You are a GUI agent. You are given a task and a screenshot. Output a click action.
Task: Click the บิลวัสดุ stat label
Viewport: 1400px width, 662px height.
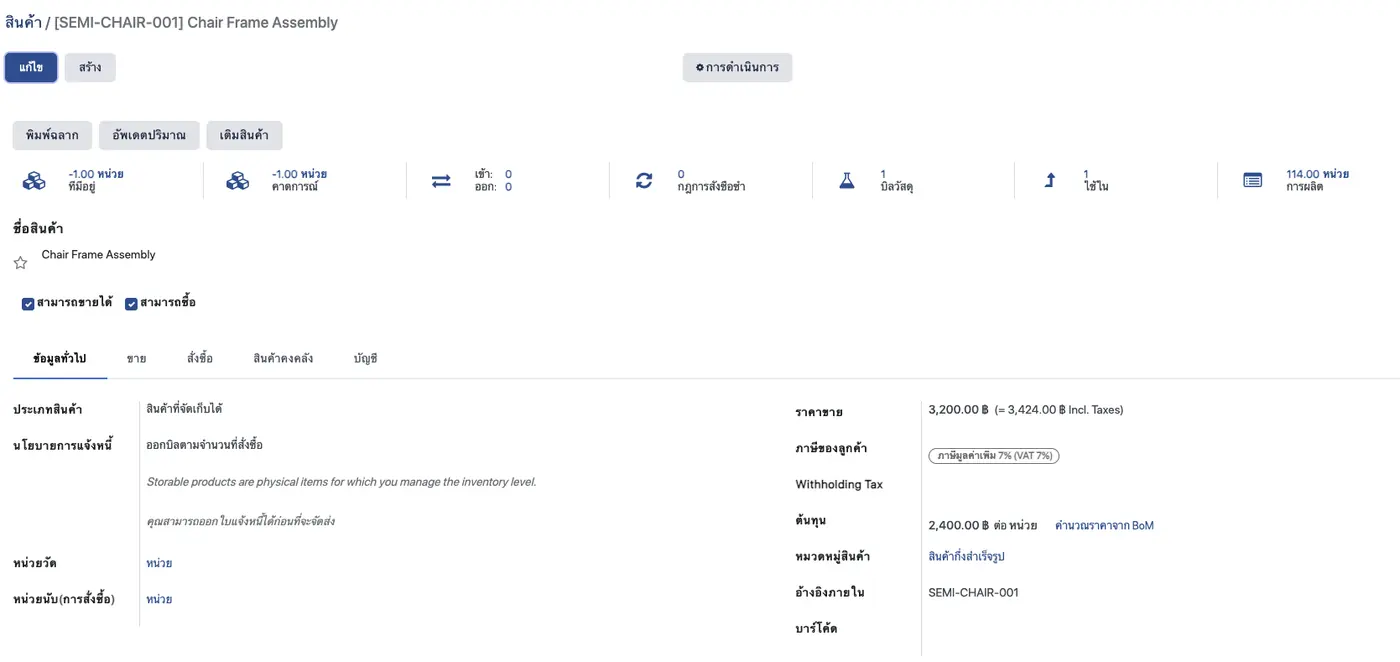pyautogui.click(x=897, y=187)
